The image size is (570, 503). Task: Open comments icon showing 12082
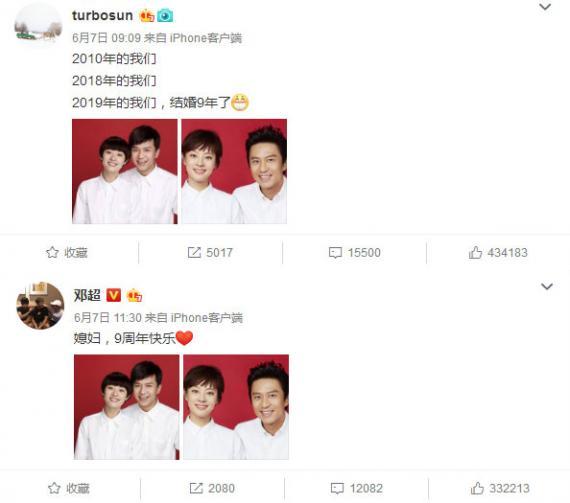[x=337, y=488]
